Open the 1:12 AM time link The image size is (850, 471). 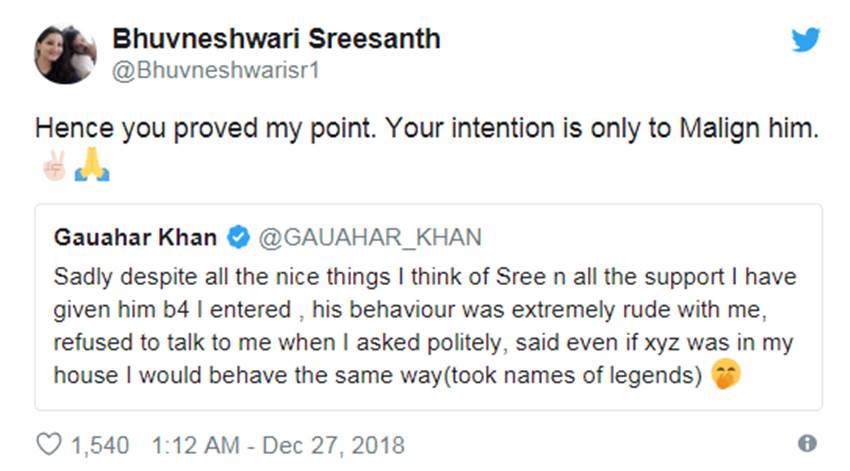coord(196,445)
